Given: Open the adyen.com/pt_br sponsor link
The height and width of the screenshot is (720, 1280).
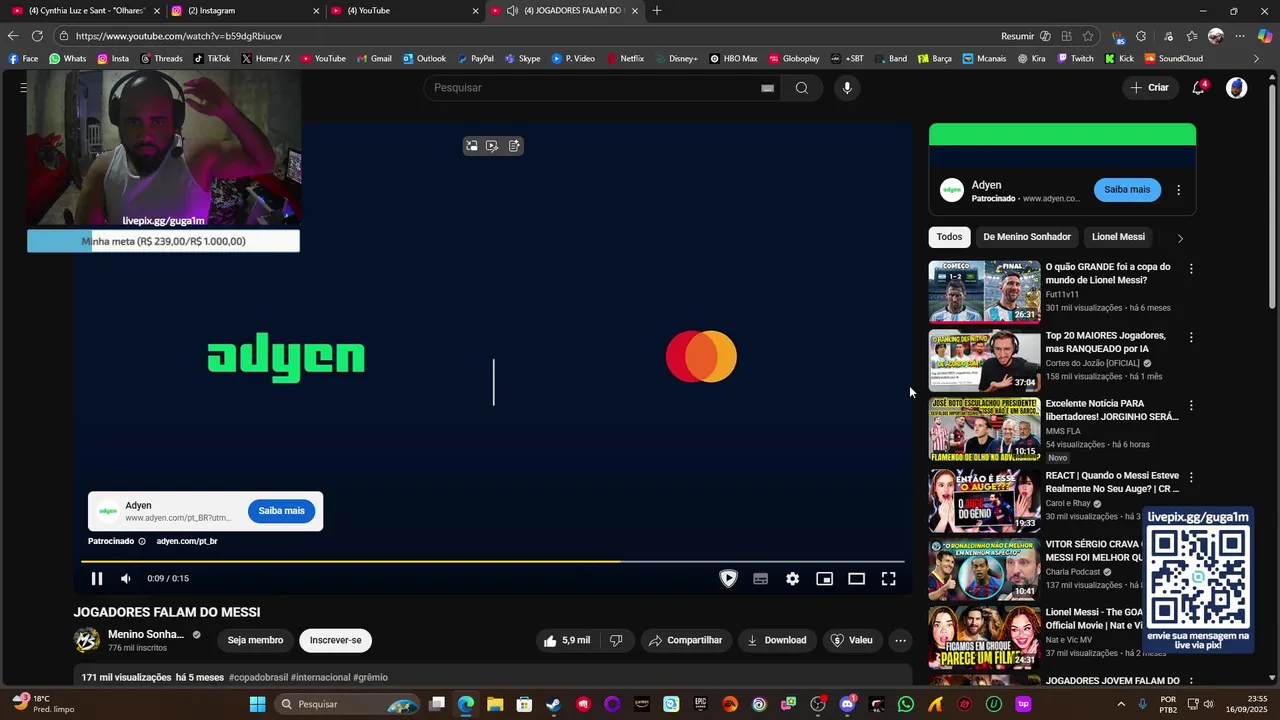Looking at the screenshot, I should tap(187, 541).
